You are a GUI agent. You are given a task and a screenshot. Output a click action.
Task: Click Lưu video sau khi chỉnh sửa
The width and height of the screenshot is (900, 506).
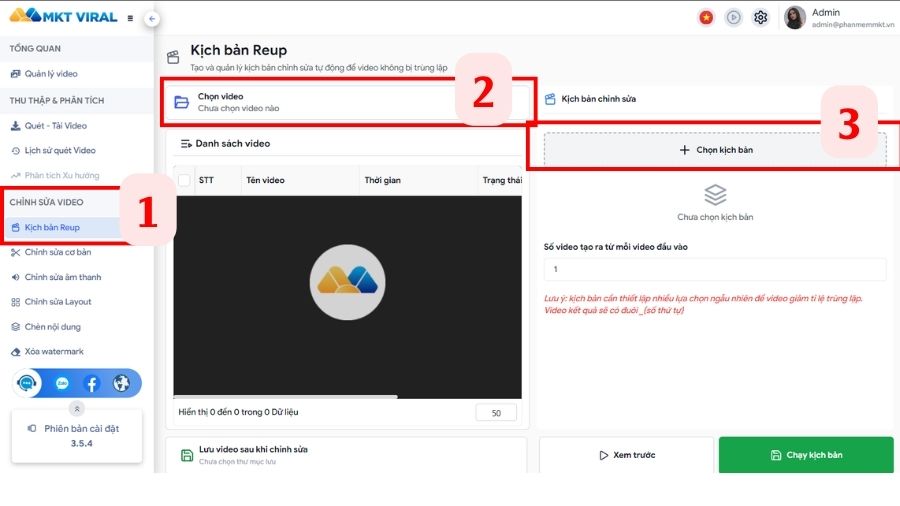click(x=346, y=455)
